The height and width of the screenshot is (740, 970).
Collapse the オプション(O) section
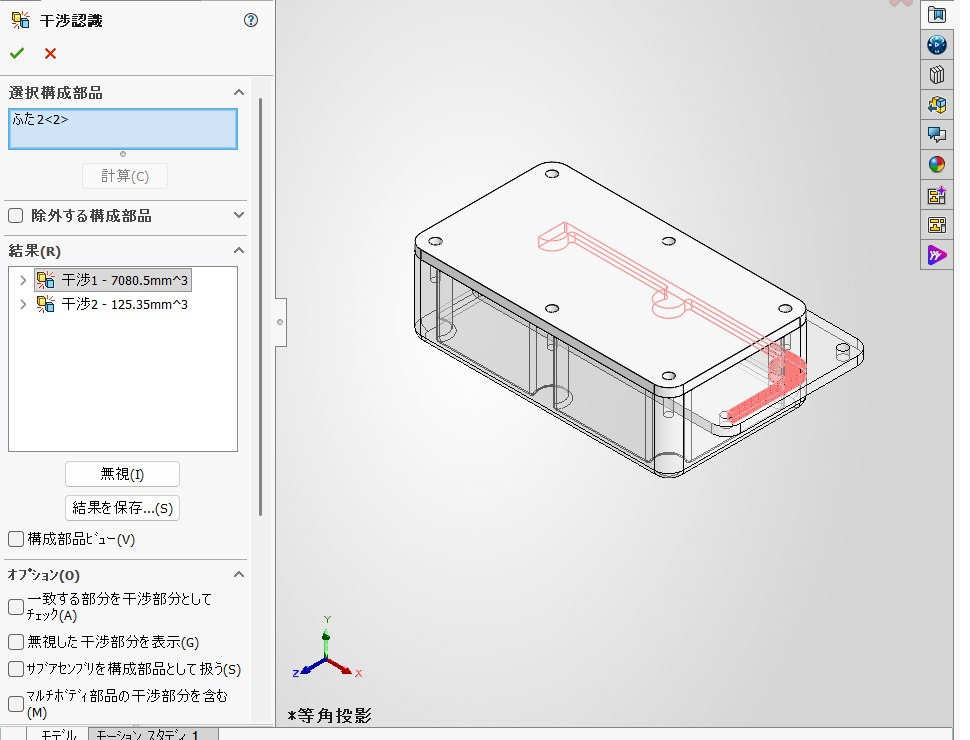coord(239,575)
